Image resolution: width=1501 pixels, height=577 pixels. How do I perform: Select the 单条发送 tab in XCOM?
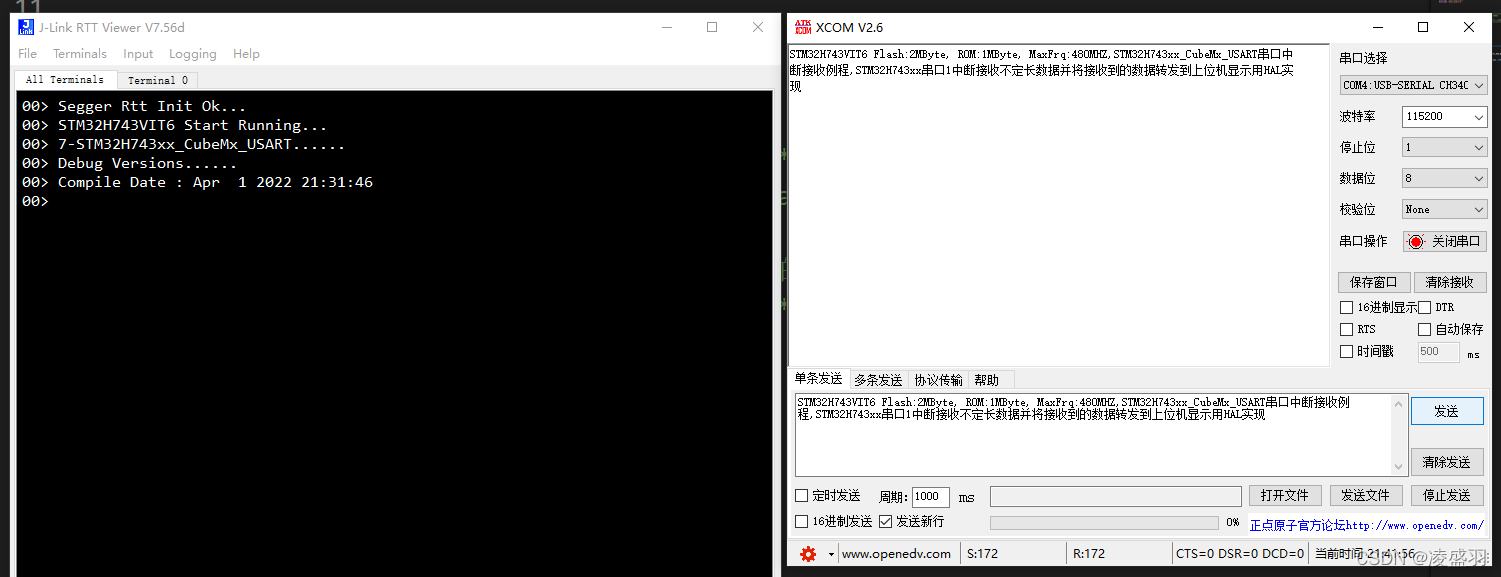(818, 379)
